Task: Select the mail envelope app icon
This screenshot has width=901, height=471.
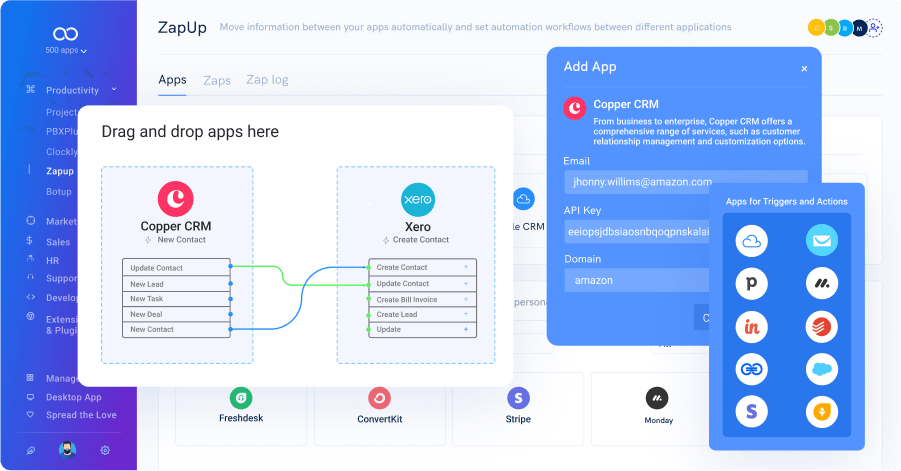Action: click(822, 241)
